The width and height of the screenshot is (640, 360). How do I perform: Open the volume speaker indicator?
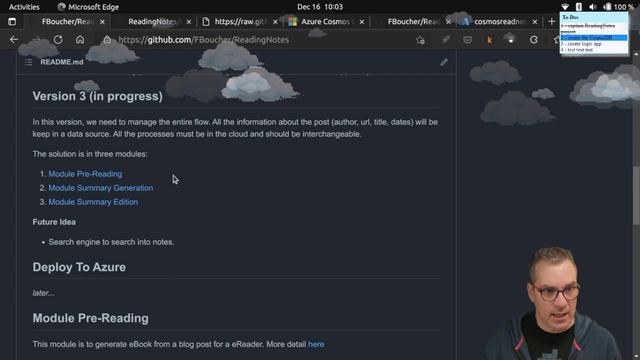click(593, 7)
